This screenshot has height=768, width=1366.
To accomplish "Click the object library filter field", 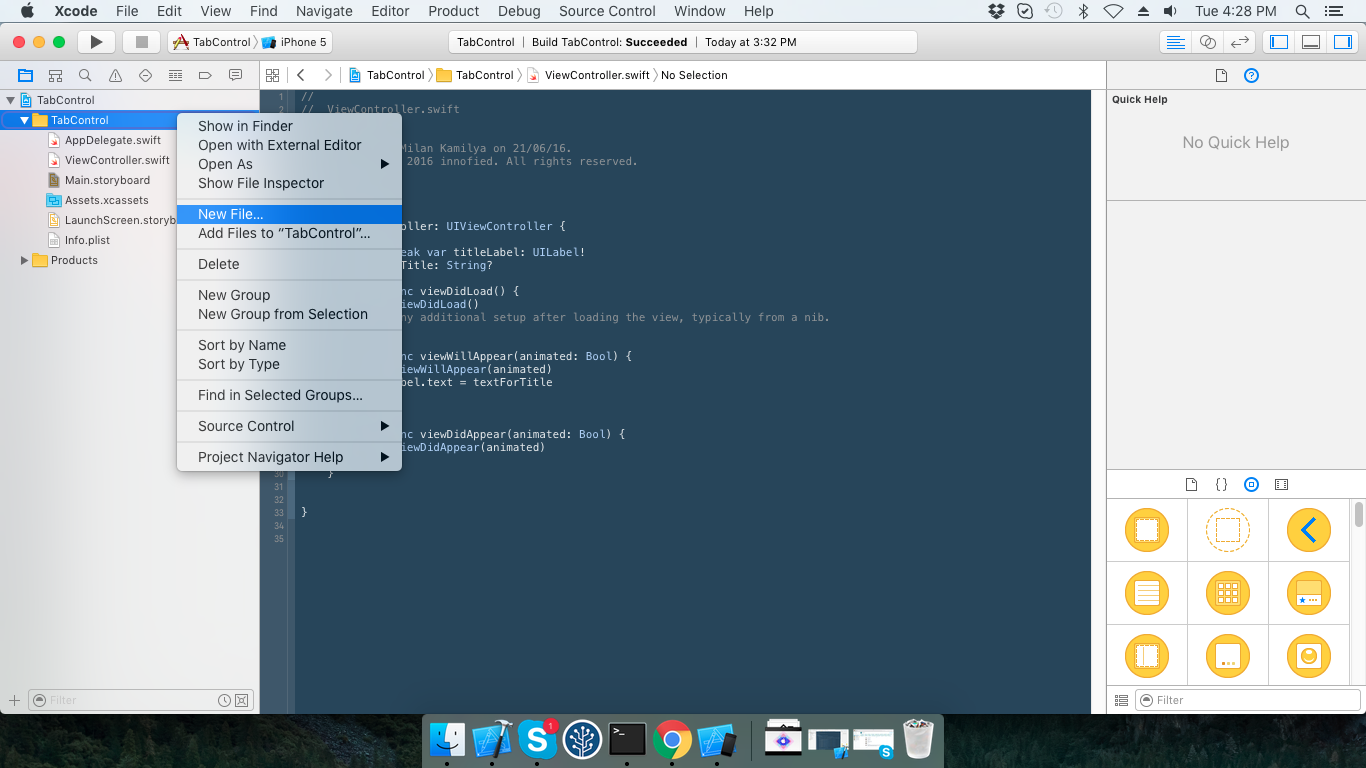I will (1248, 700).
